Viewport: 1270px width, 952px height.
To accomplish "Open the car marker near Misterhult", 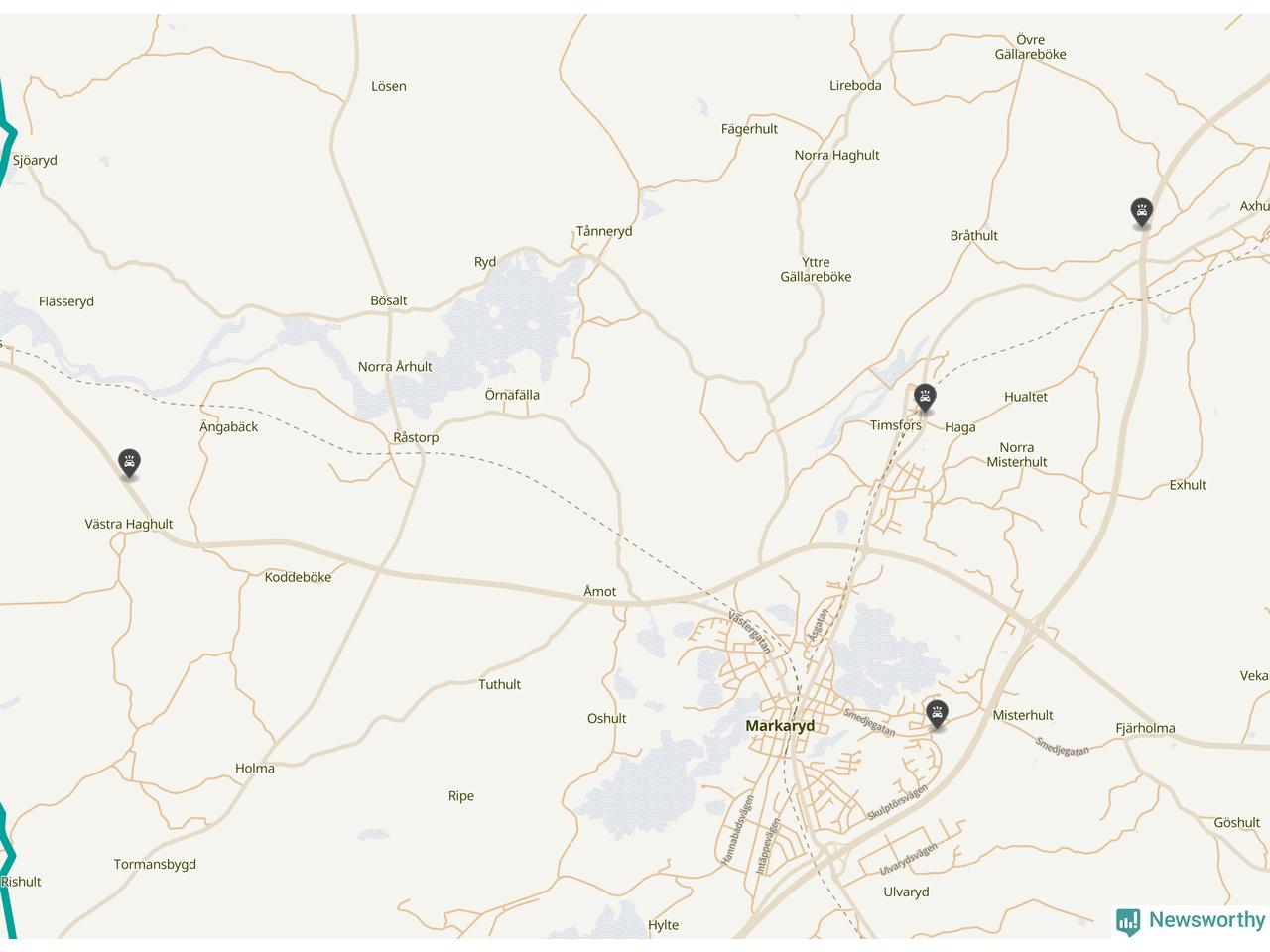I will point(937,714).
